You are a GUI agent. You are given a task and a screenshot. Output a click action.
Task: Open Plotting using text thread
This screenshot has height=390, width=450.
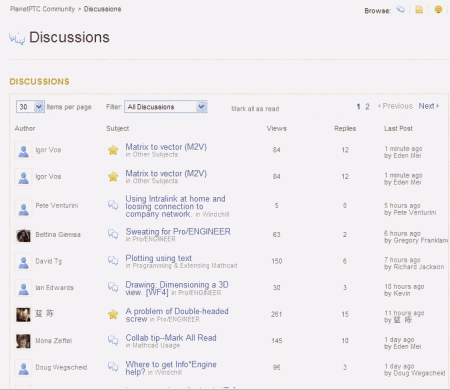(158, 258)
